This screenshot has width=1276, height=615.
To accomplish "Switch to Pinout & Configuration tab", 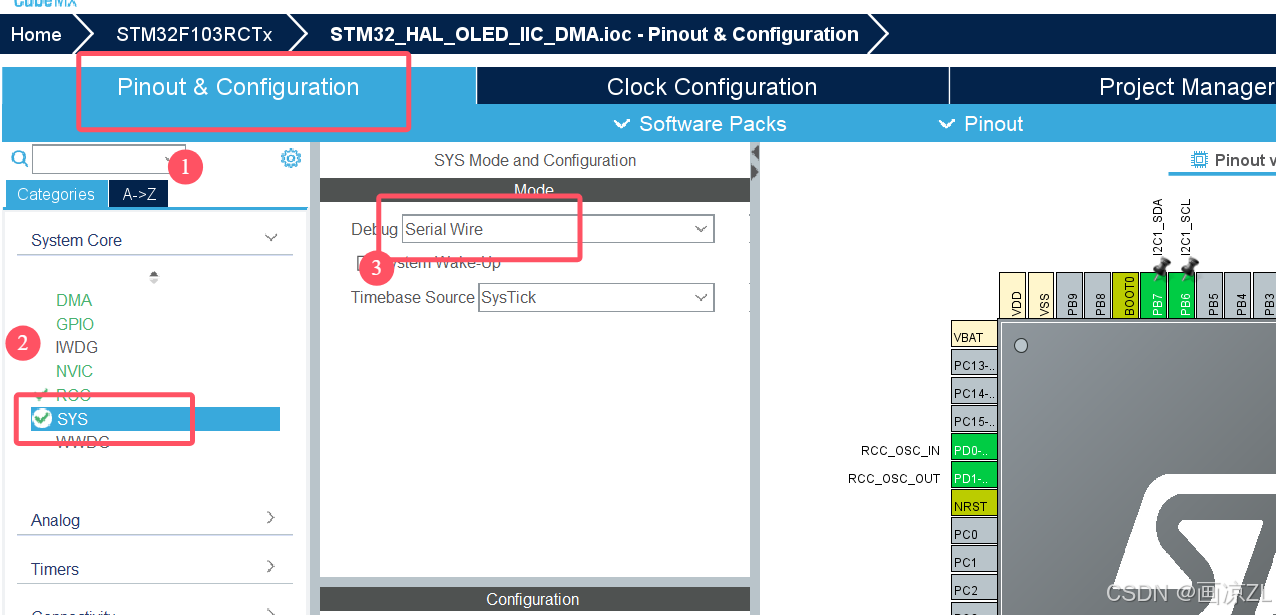I will 238,87.
